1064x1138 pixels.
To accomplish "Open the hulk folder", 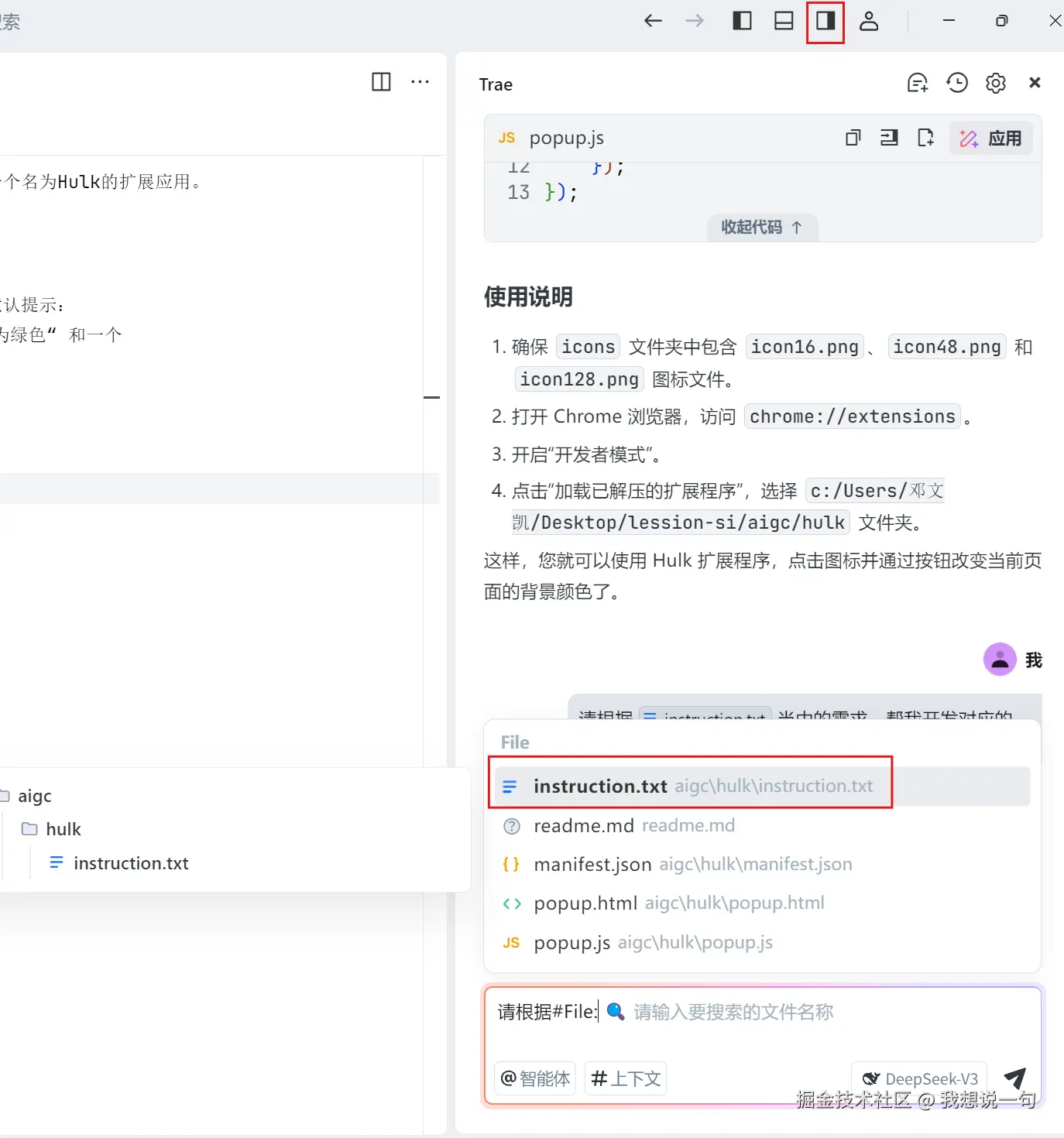I will click(x=52, y=829).
